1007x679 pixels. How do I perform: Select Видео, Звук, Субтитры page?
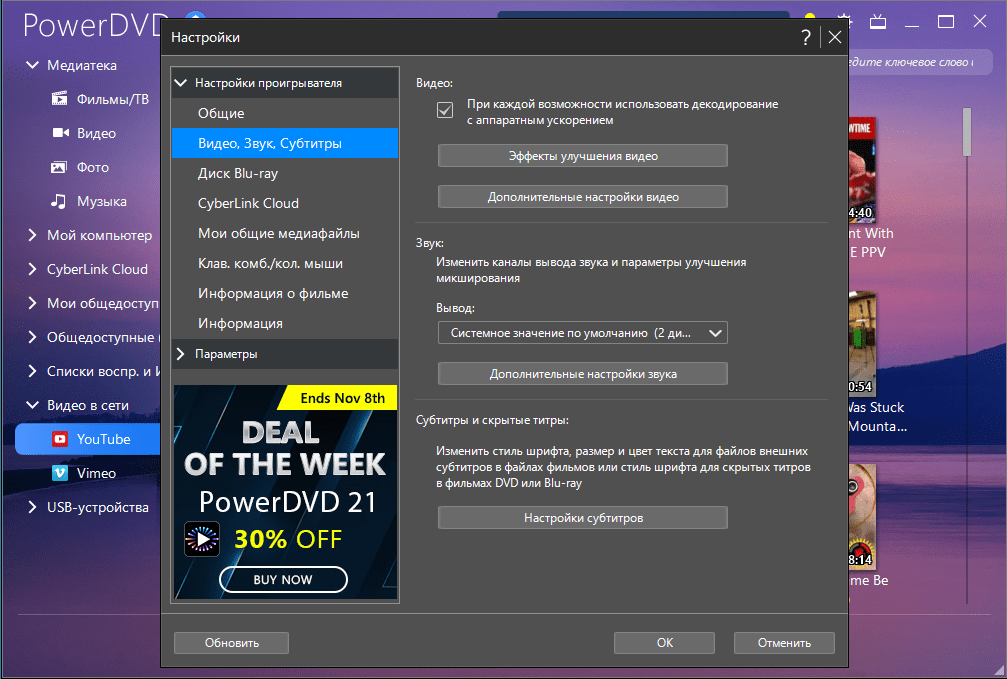click(x=285, y=143)
